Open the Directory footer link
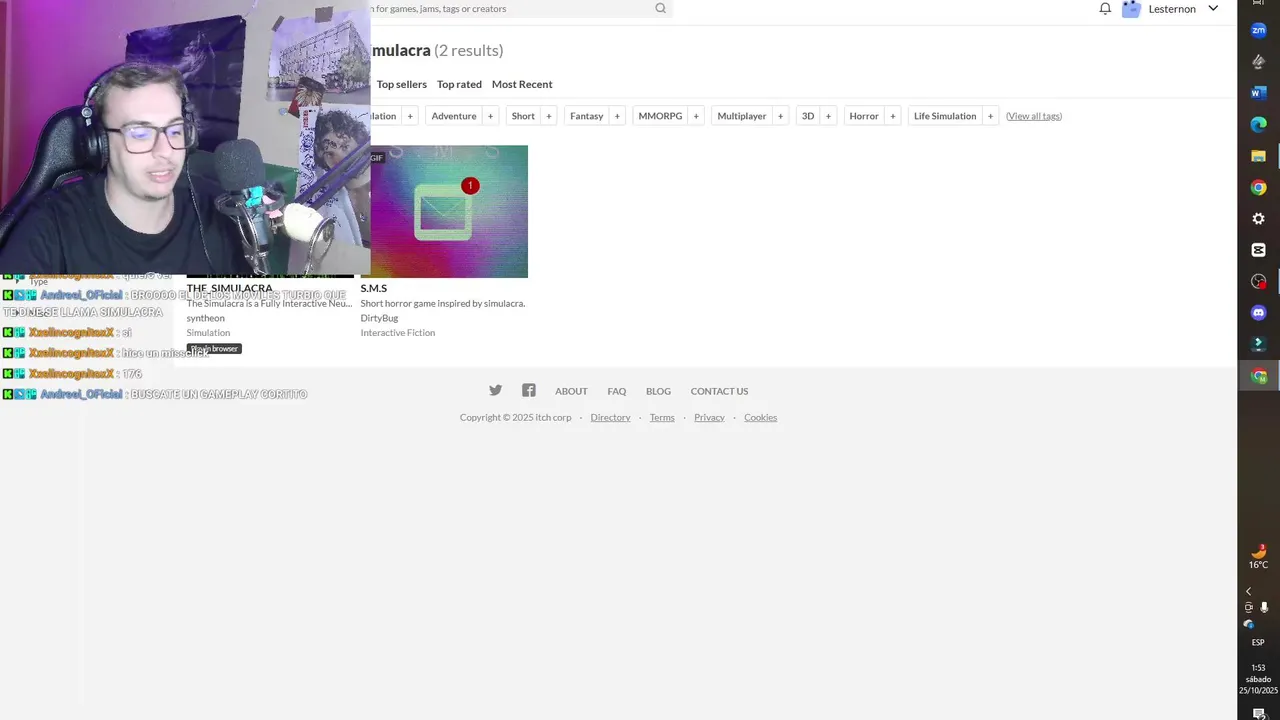Screen dimensions: 1280x720 coord(610,417)
